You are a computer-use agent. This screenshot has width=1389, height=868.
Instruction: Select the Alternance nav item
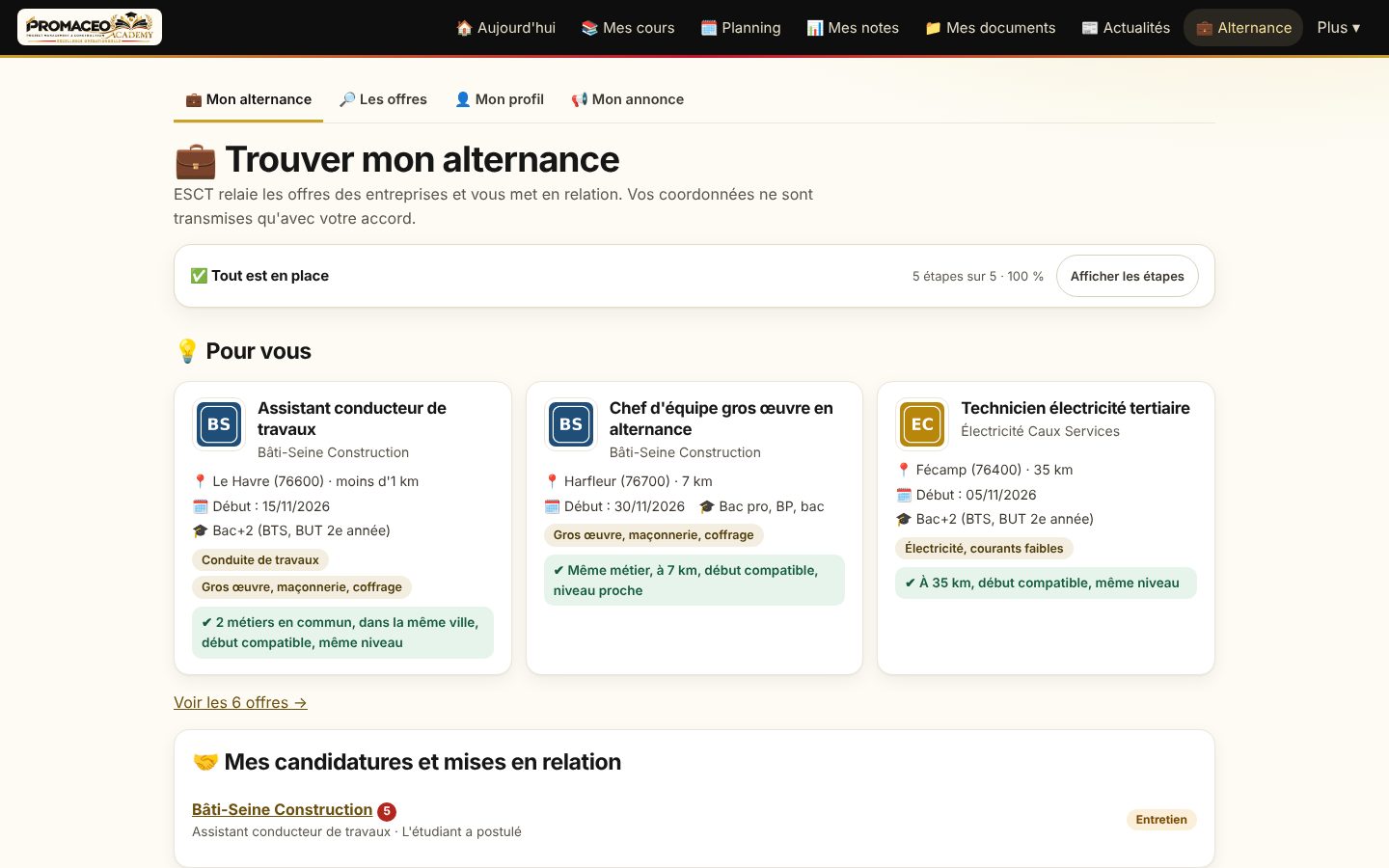(x=1243, y=27)
